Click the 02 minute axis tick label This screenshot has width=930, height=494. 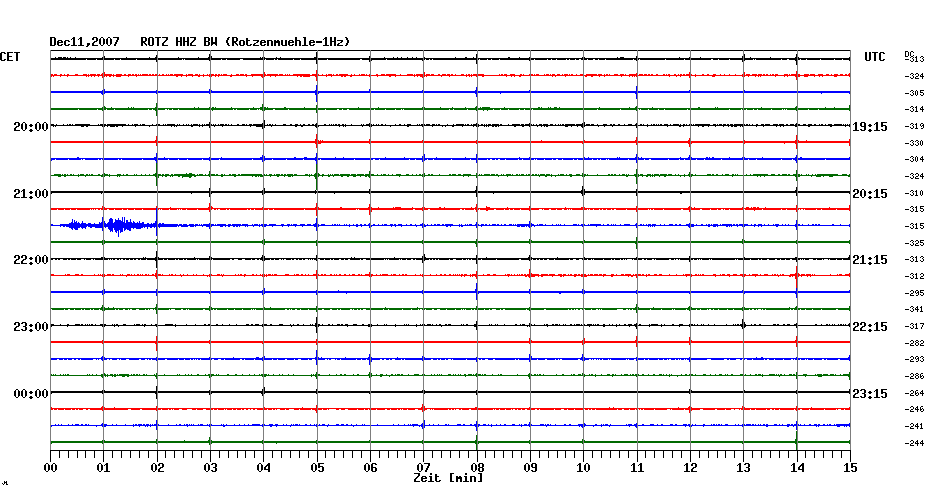pyautogui.click(x=157, y=468)
